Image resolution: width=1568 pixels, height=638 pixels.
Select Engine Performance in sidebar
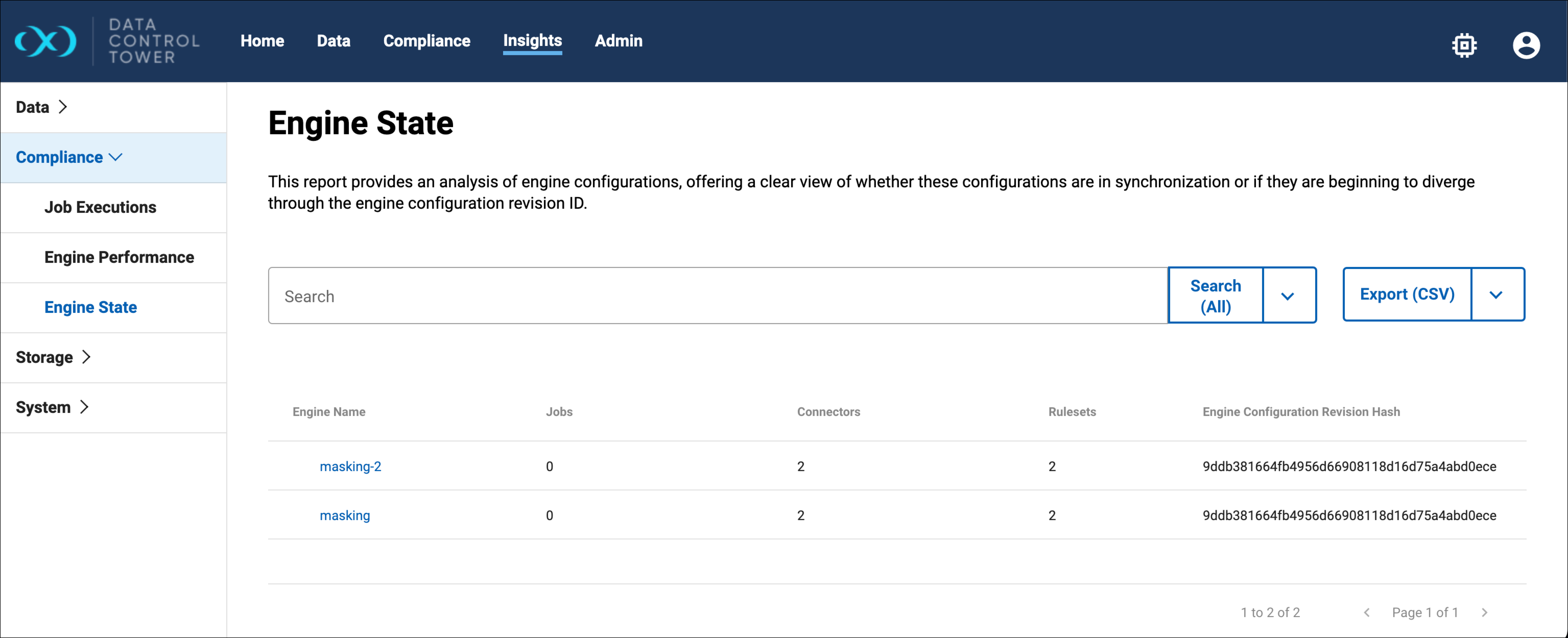pyautogui.click(x=119, y=257)
